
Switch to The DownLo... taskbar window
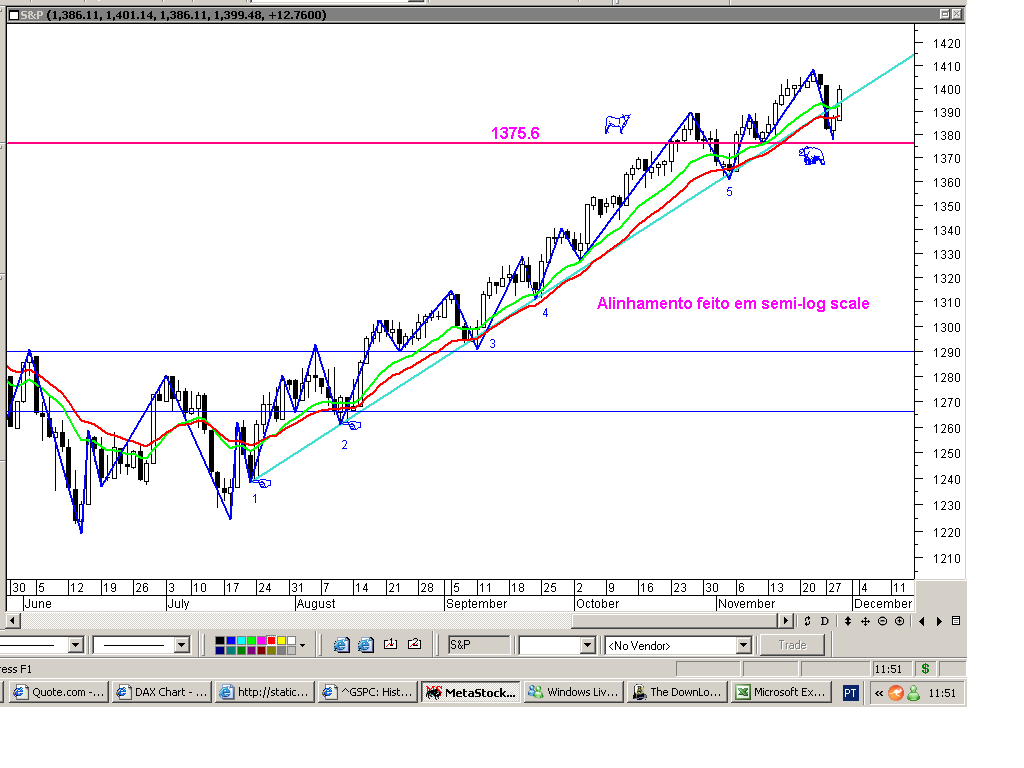point(677,692)
